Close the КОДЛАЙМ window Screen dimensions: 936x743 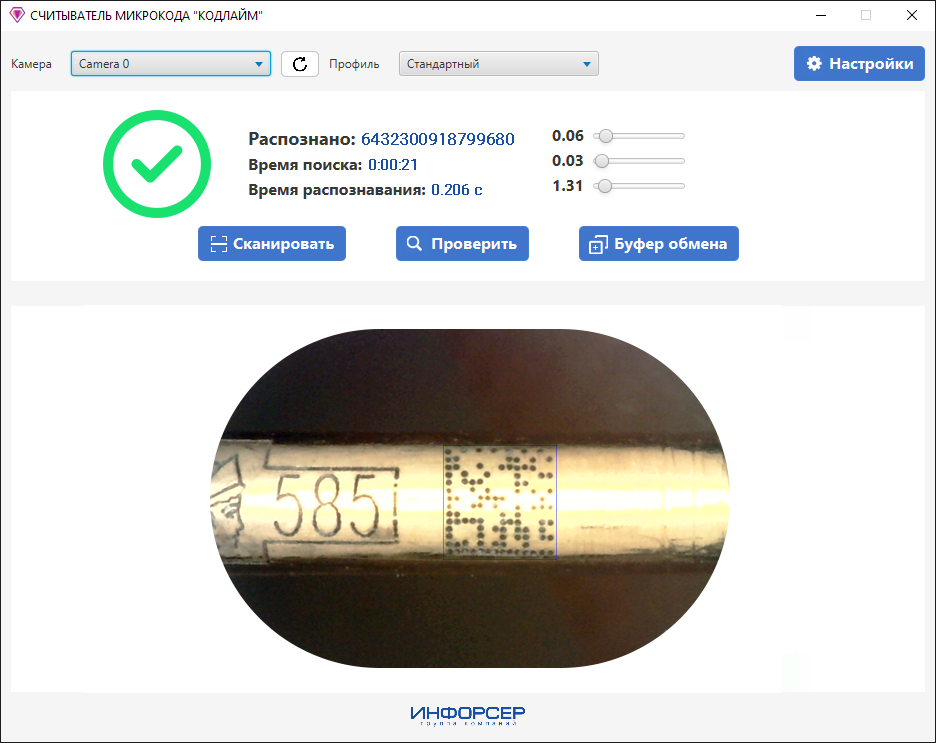click(x=912, y=16)
